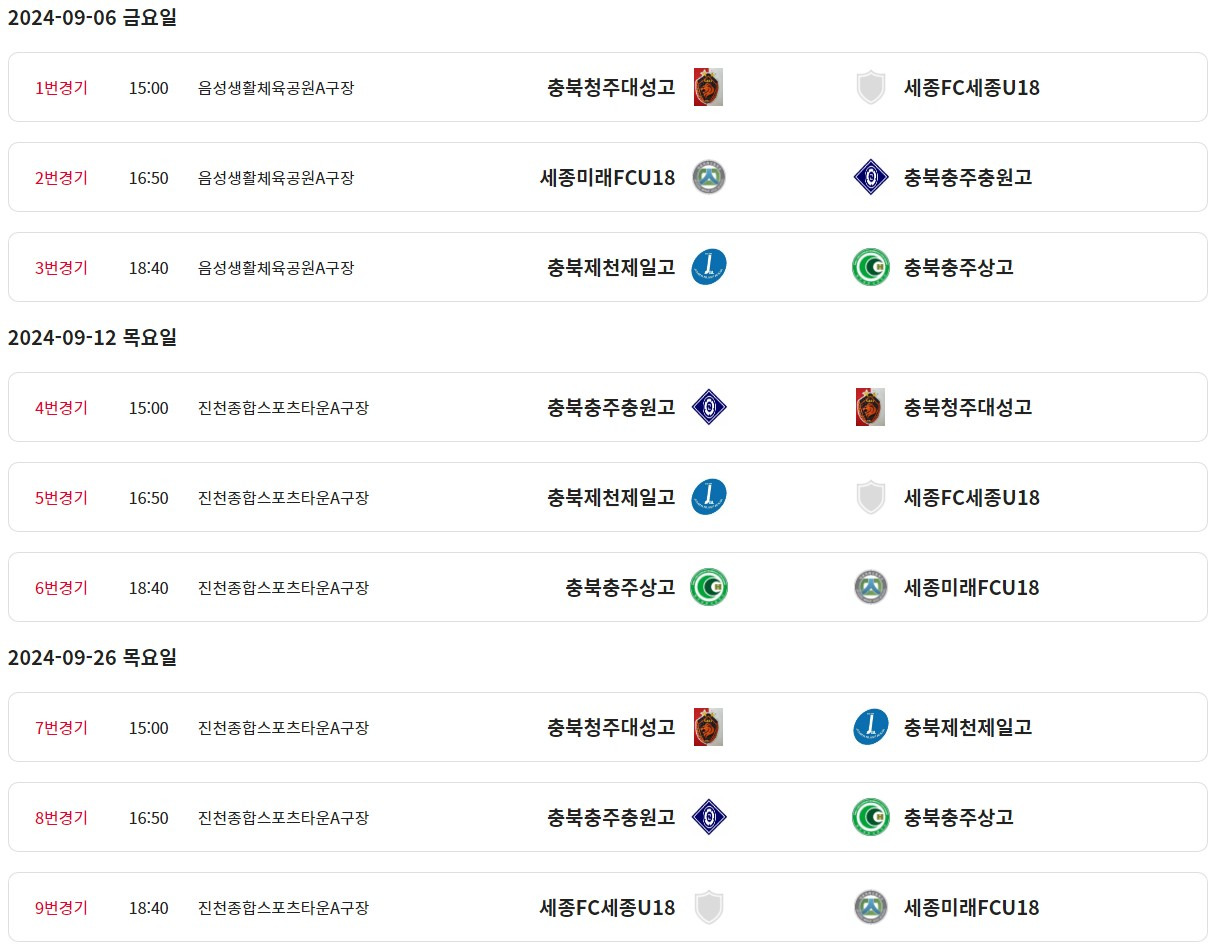Select team name 세종FC세종U18 in match 1
Image resolution: width=1217 pixels, height=946 pixels.
(972, 87)
